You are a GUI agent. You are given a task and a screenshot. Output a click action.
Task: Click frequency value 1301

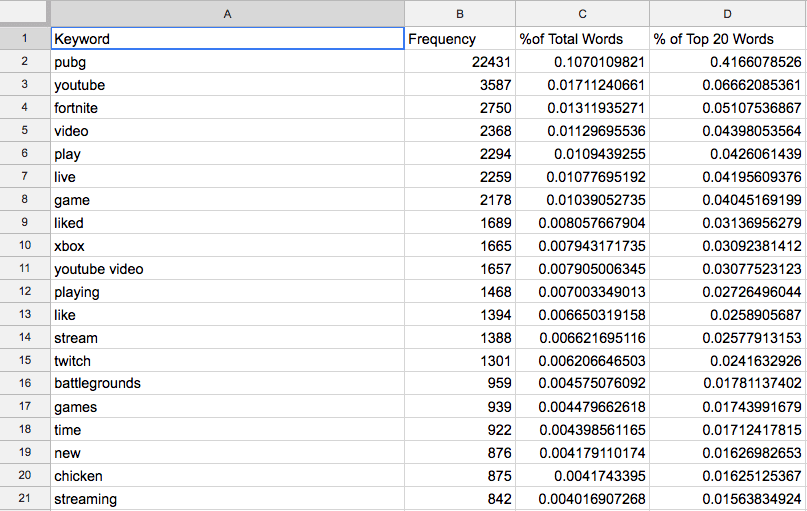coord(460,360)
